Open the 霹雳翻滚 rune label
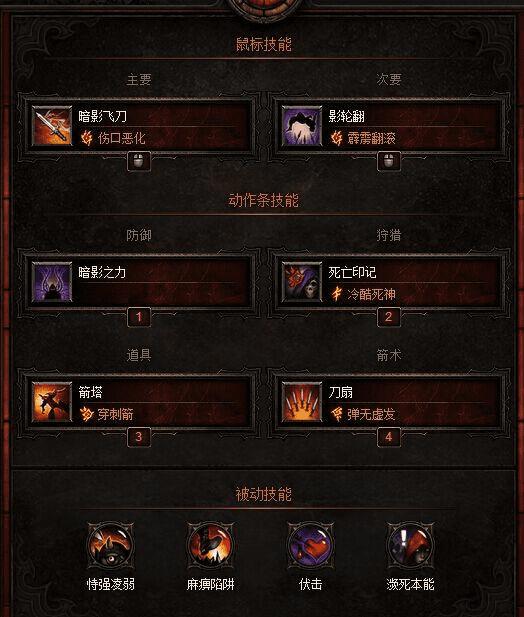This screenshot has height=617, width=524. click(371, 138)
